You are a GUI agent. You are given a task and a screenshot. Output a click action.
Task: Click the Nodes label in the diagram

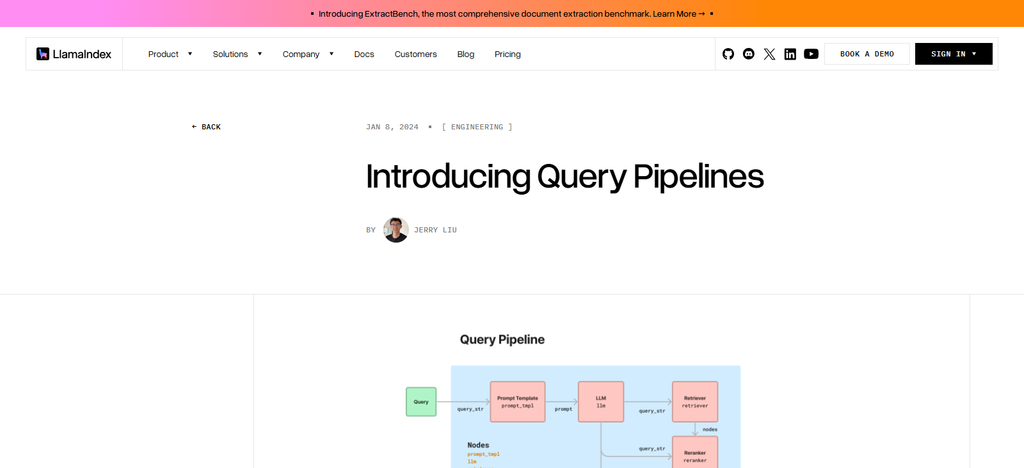point(478,445)
